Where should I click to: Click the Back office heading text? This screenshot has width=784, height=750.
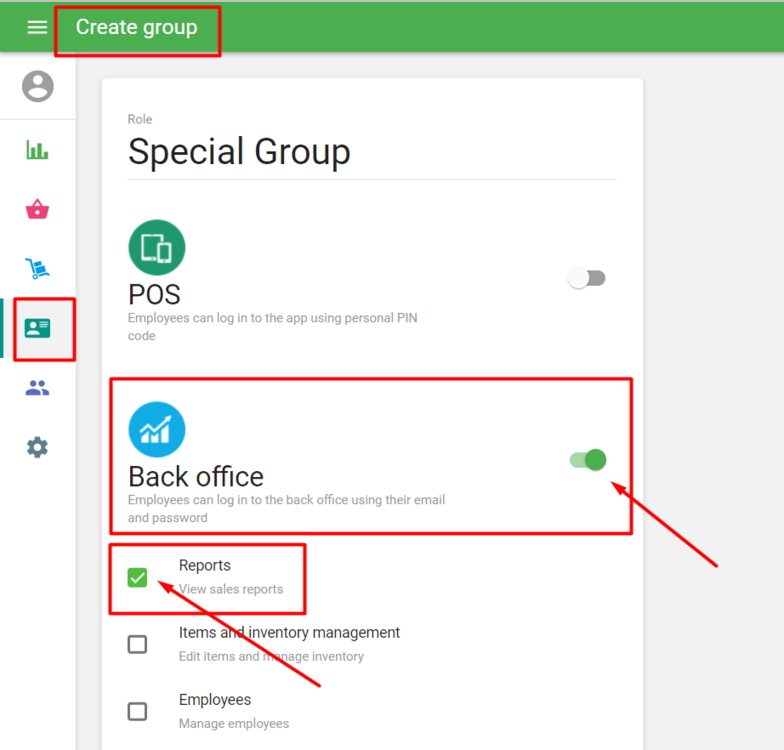(196, 476)
